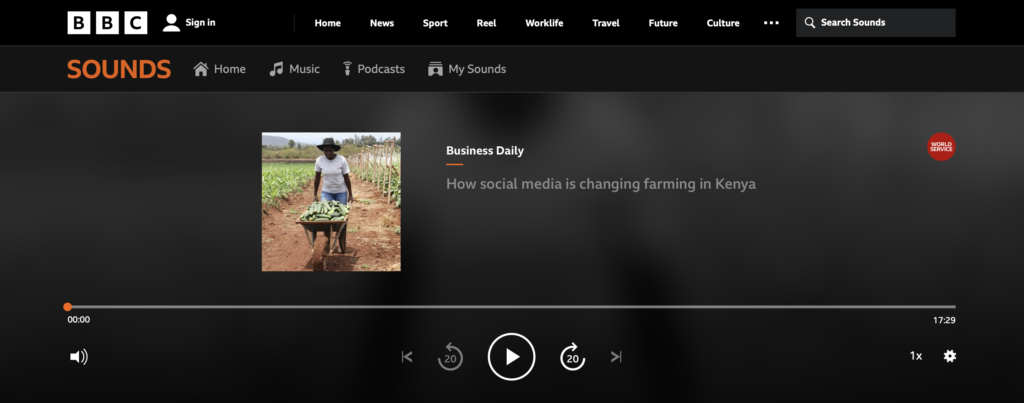Open the Business Daily programme link
This screenshot has width=1024, height=403.
tap(485, 151)
